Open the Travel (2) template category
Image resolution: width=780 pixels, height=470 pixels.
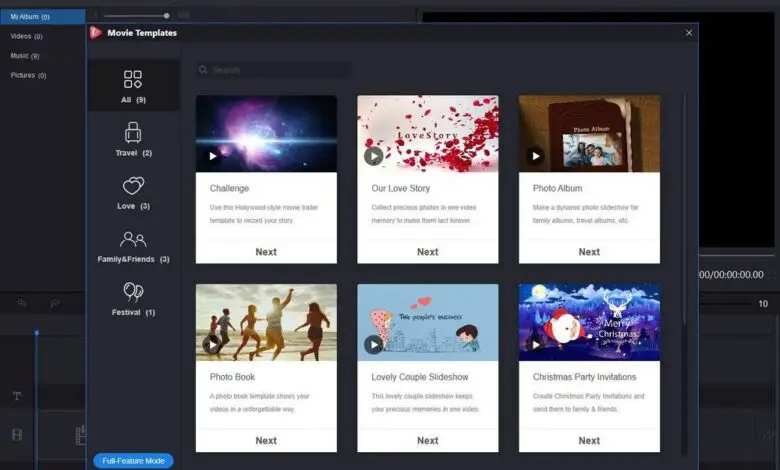point(133,140)
